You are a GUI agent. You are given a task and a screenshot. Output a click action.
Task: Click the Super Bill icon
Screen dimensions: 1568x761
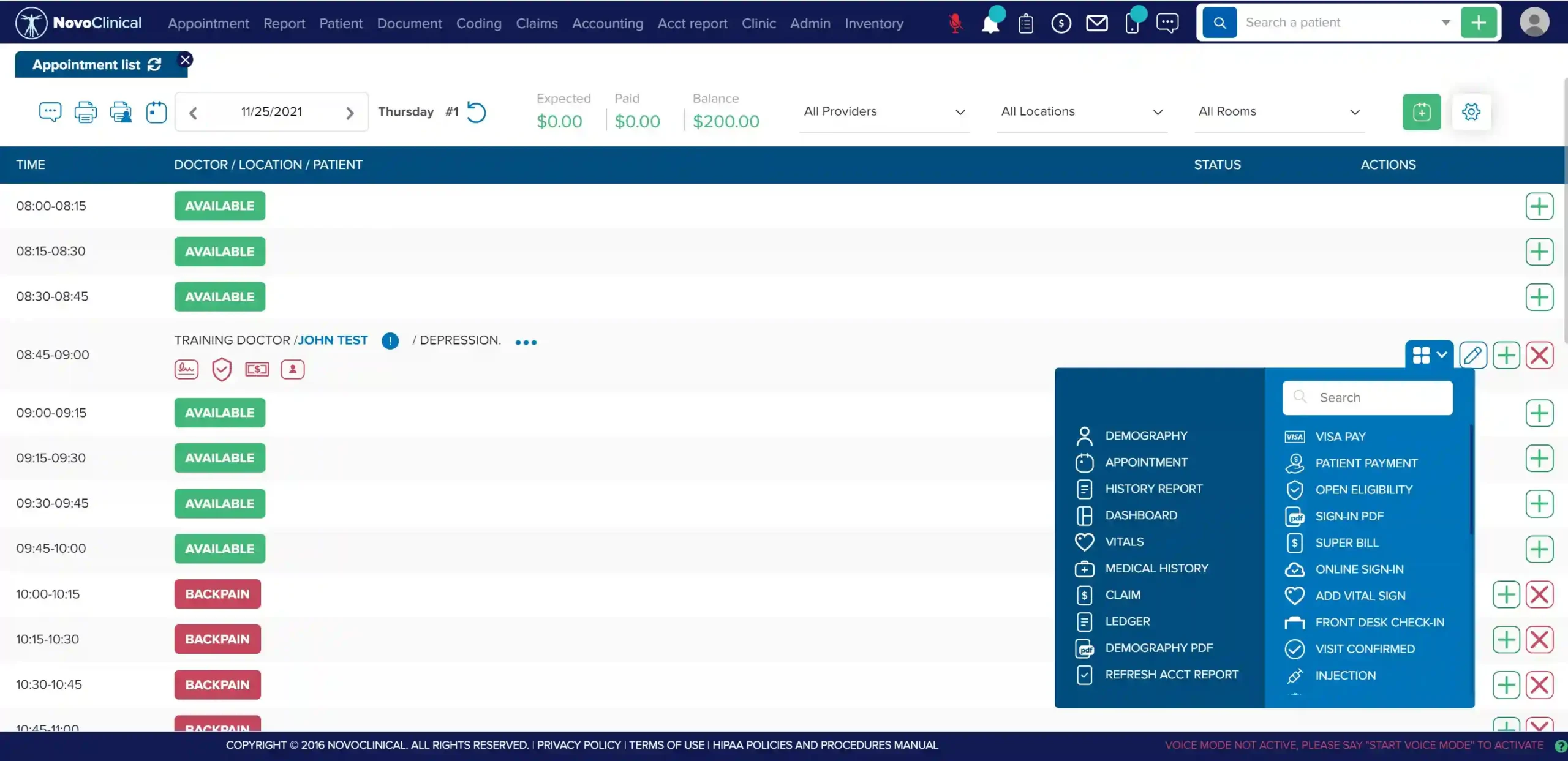click(1295, 543)
